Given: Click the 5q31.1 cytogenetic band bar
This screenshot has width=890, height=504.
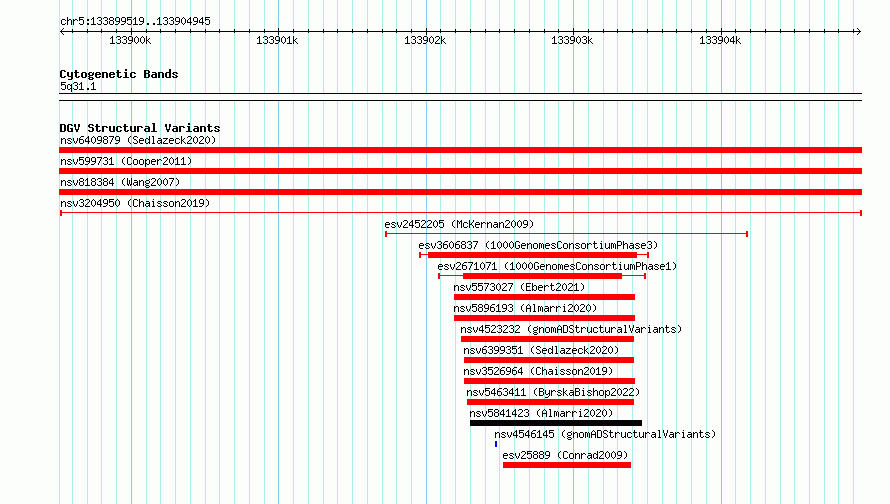Looking at the screenshot, I should point(460,97).
